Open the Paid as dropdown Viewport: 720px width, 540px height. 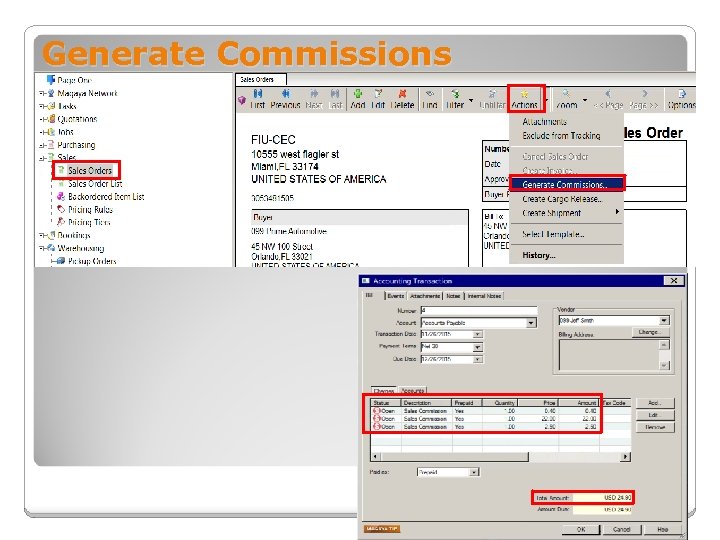474,472
